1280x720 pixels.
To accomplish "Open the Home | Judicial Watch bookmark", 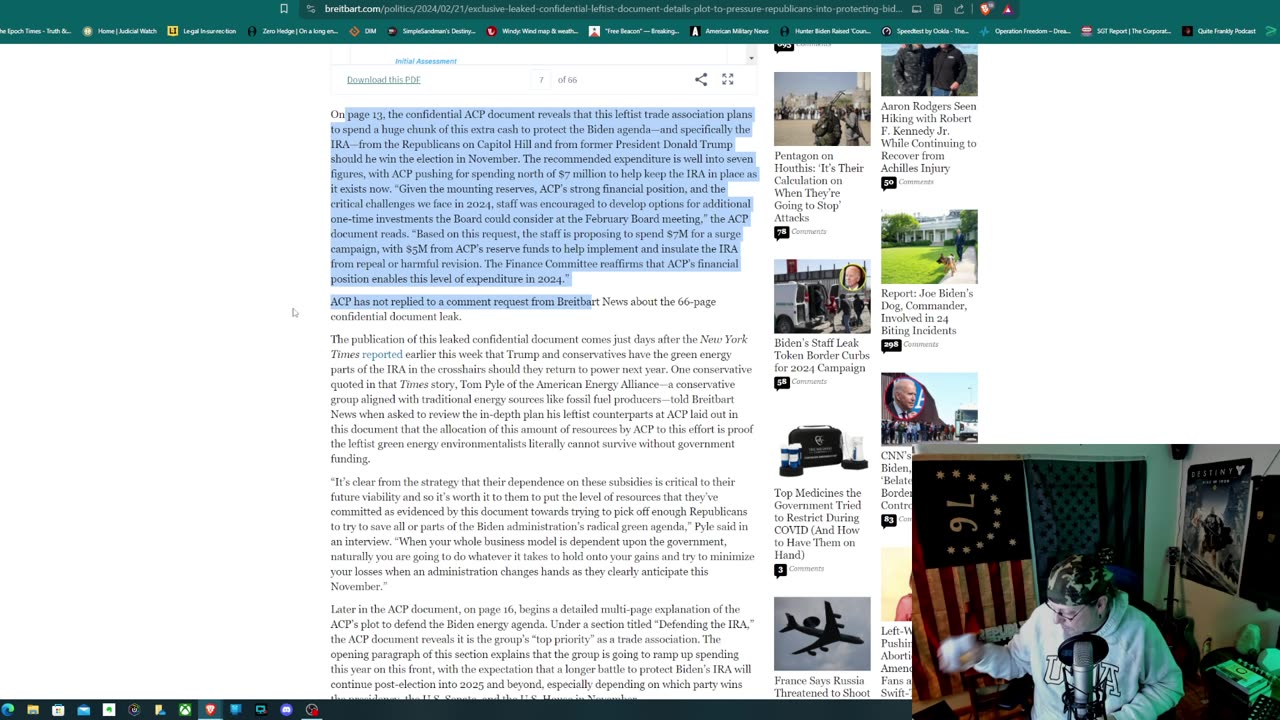I will tap(120, 31).
